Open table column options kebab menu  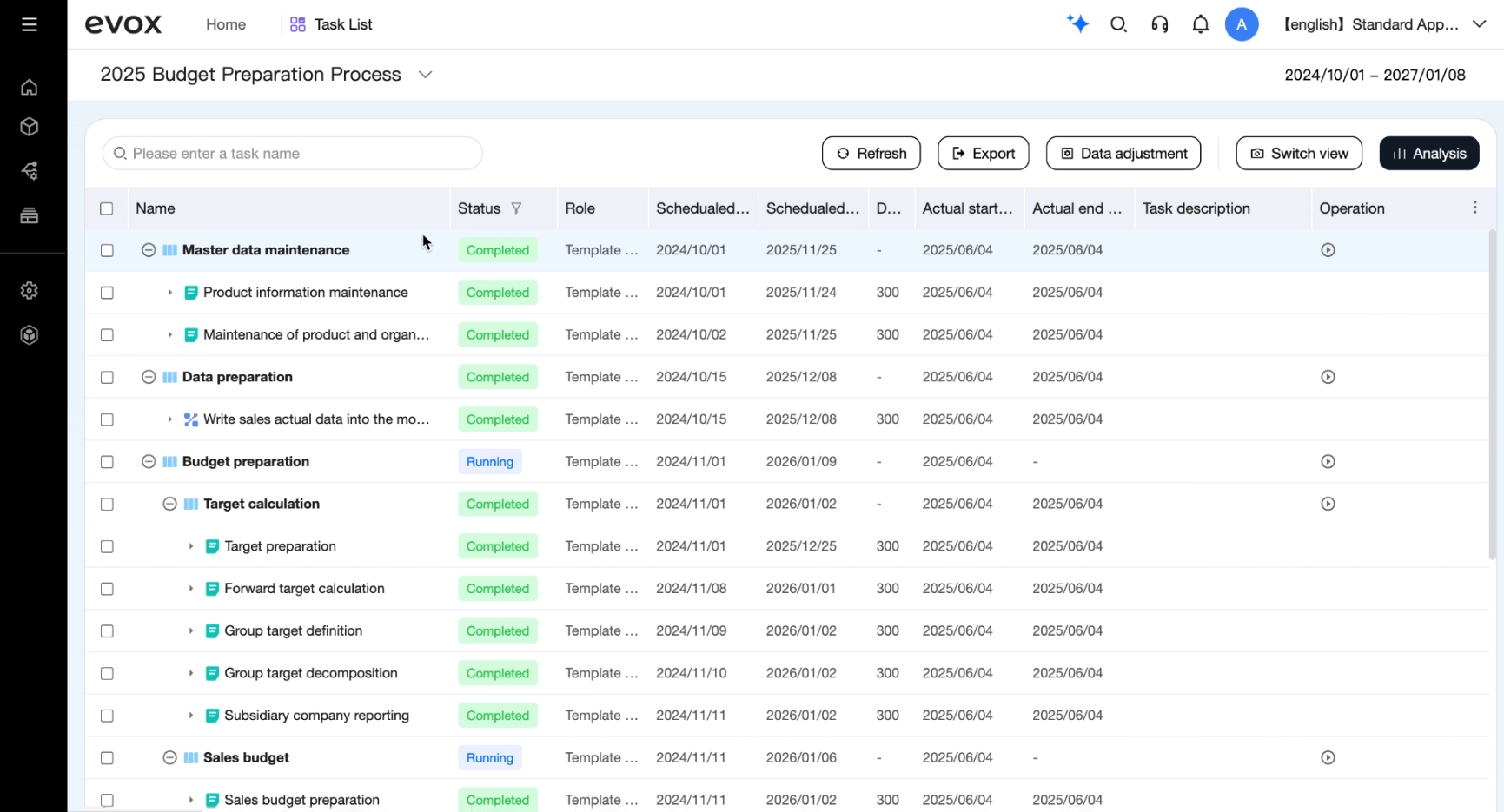(1475, 208)
